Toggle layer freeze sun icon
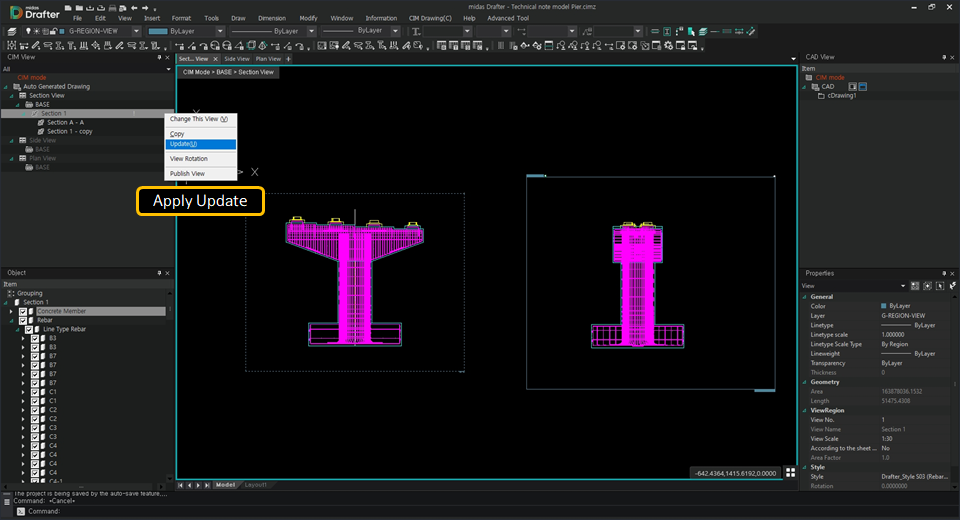The image size is (960, 520). pyautogui.click(x=37, y=31)
